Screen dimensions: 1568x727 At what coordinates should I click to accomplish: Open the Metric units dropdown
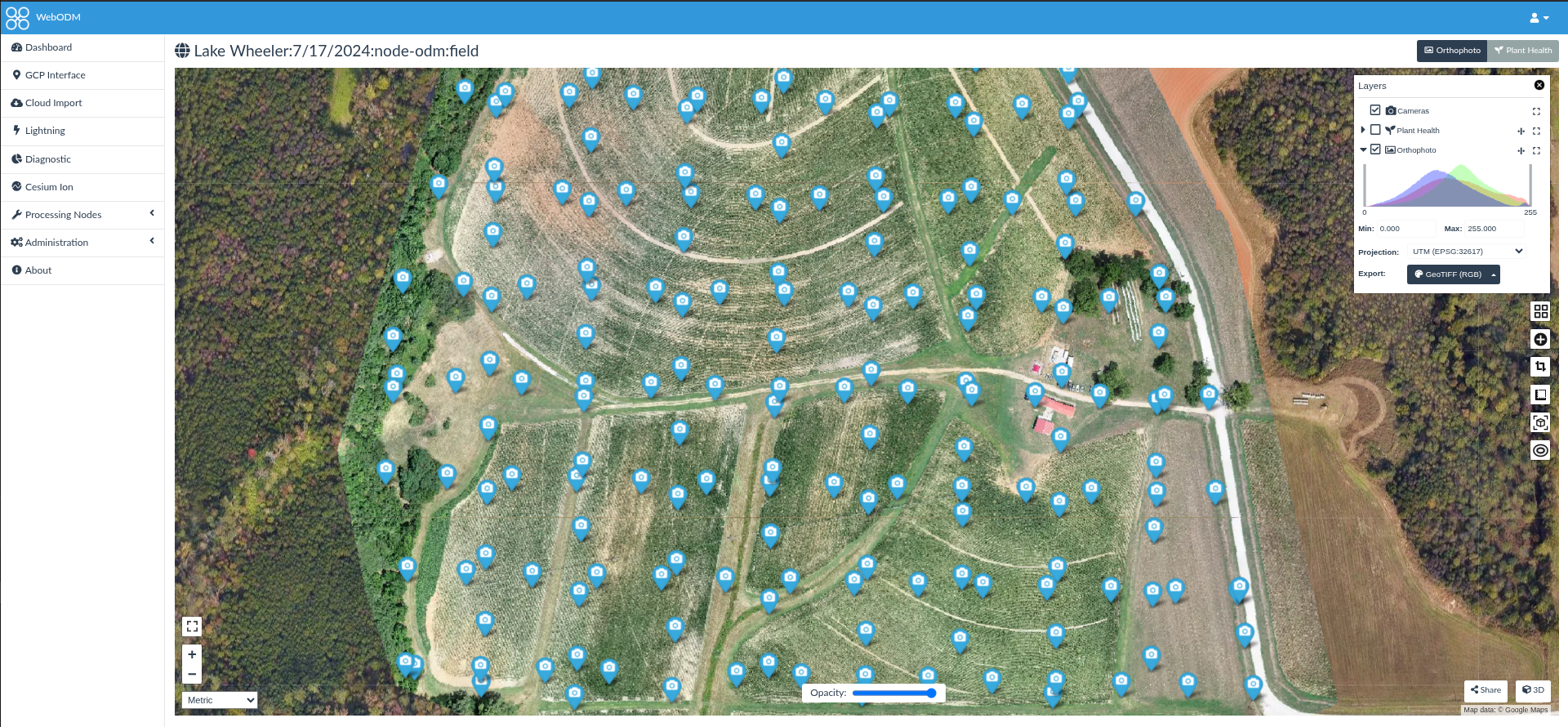[219, 700]
